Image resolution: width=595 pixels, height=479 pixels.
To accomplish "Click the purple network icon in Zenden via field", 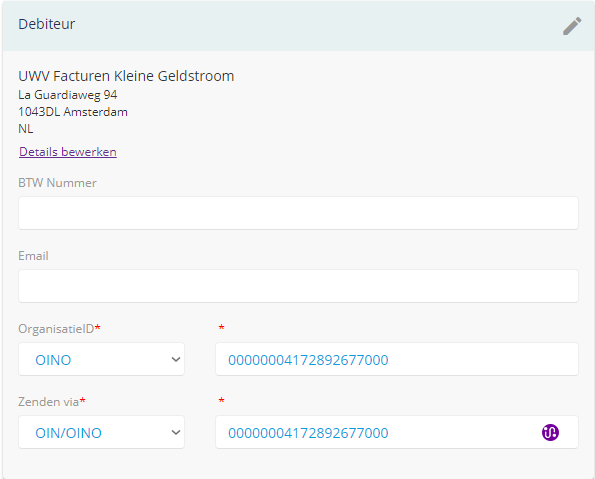I will point(550,432).
